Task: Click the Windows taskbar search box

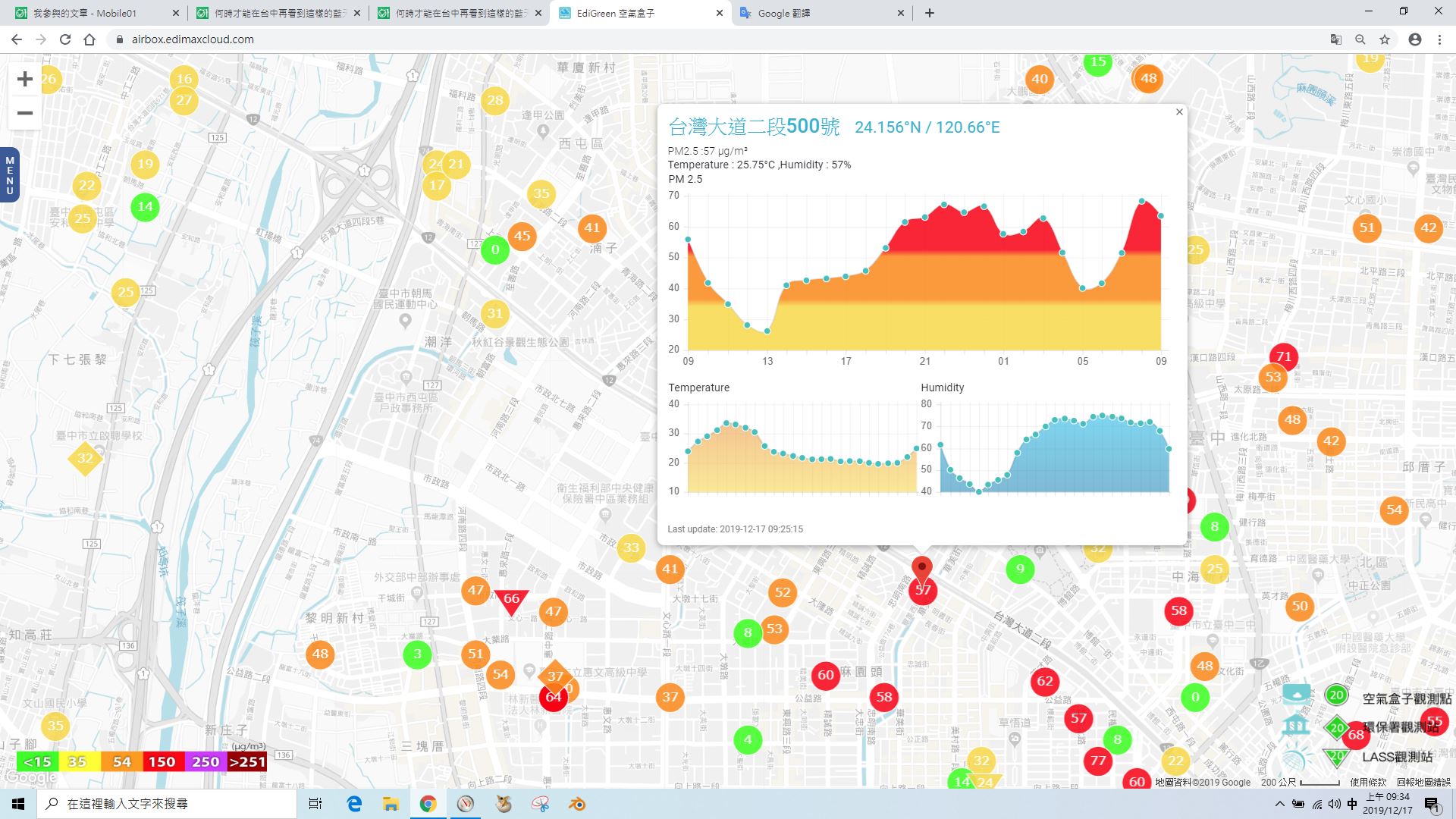Action: 167,804
